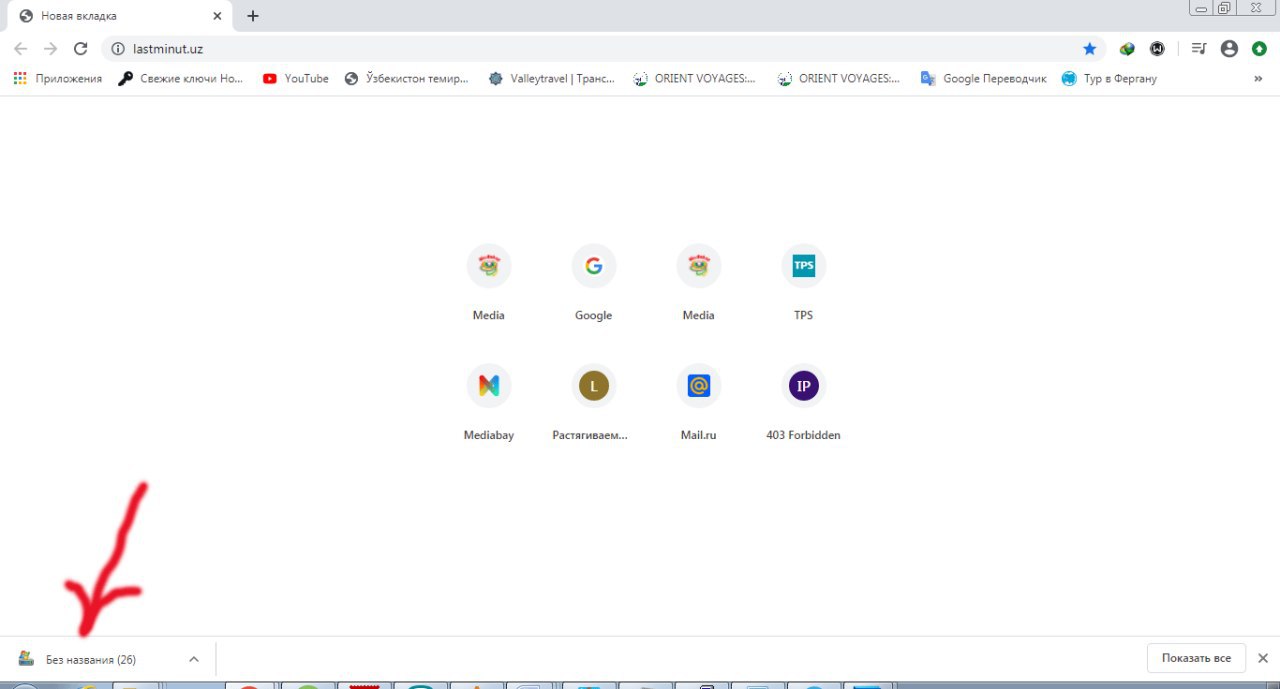Screen dimensions: 1280x689
Task: Open the black W extension icon
Action: (x=1157, y=48)
